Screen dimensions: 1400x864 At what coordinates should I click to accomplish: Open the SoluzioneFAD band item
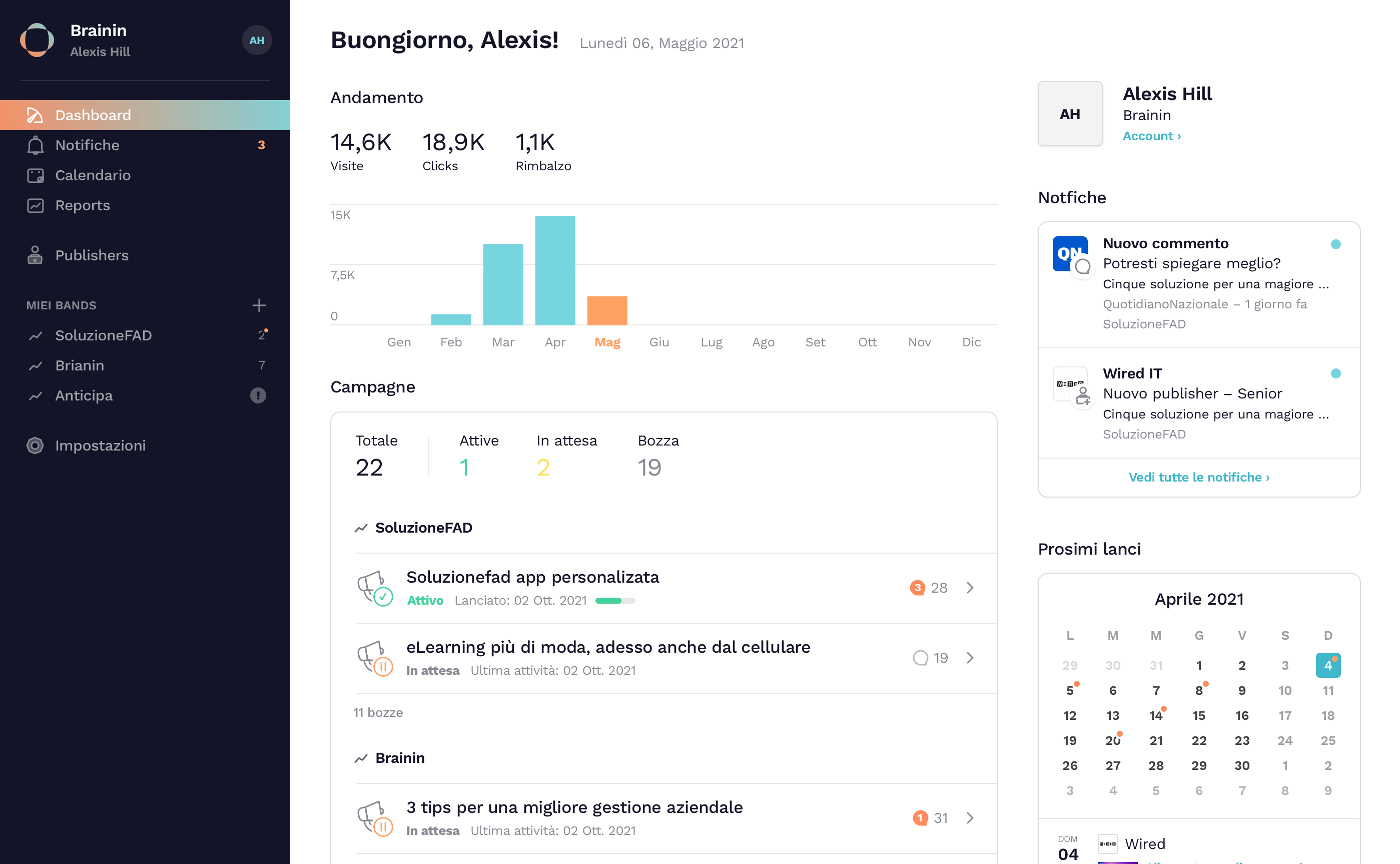pyautogui.click(x=104, y=335)
